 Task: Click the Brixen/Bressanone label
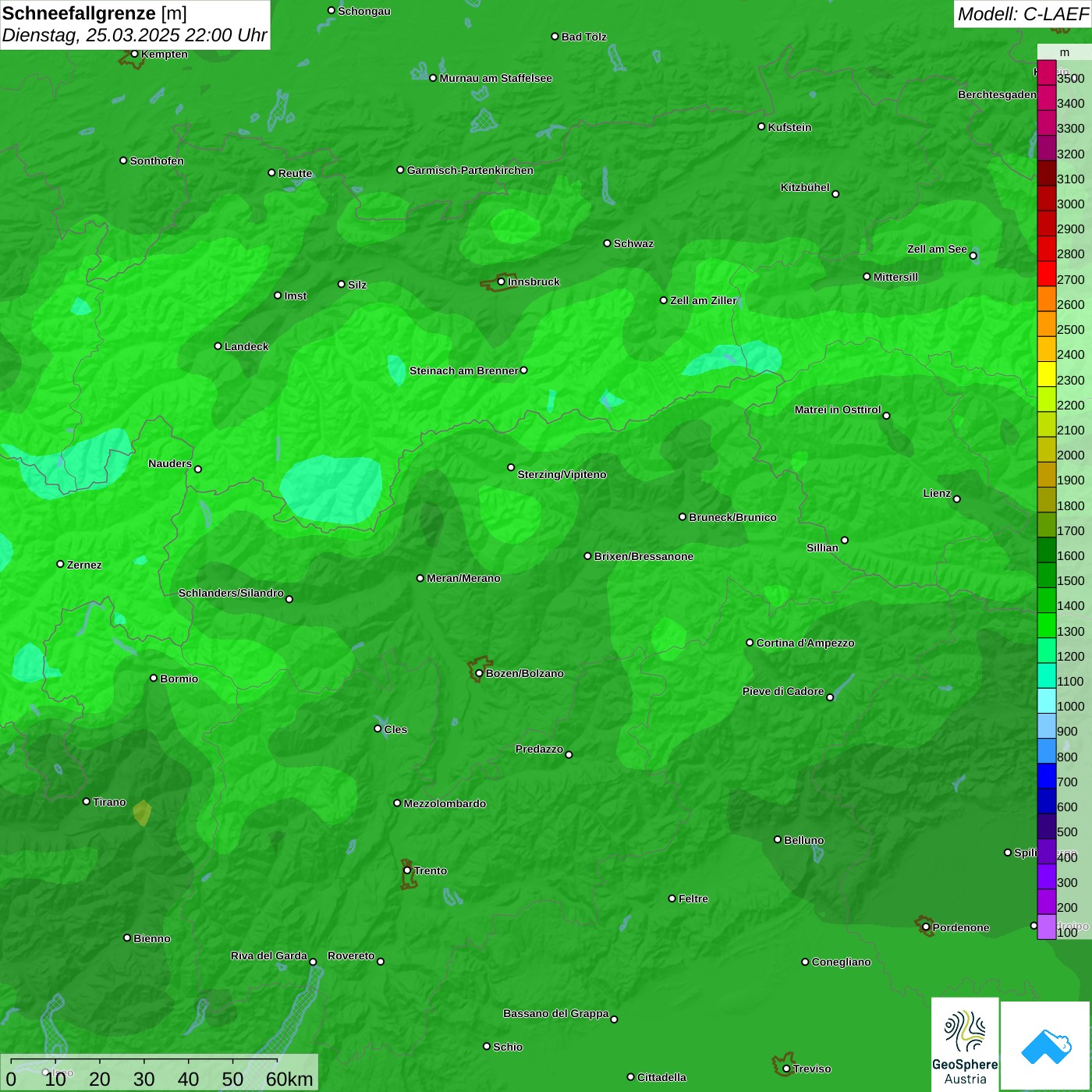[x=643, y=556]
